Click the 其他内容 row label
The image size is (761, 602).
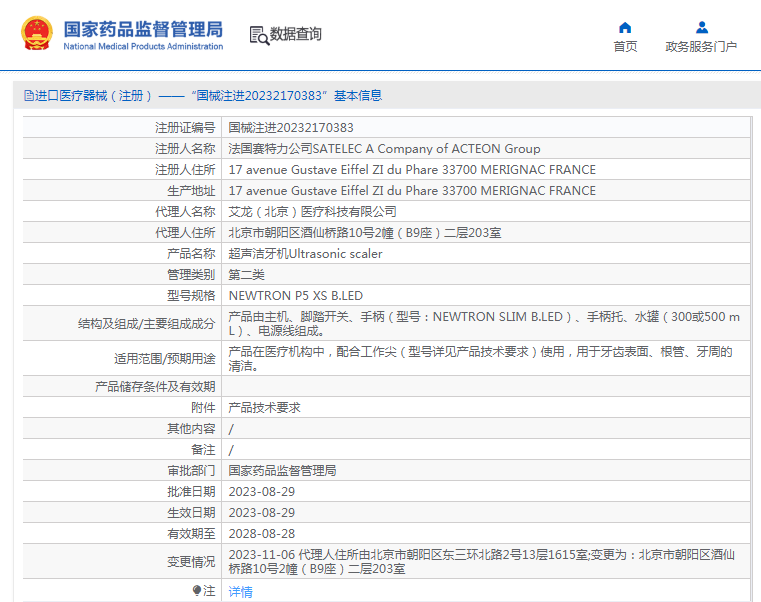pyautogui.click(x=191, y=428)
